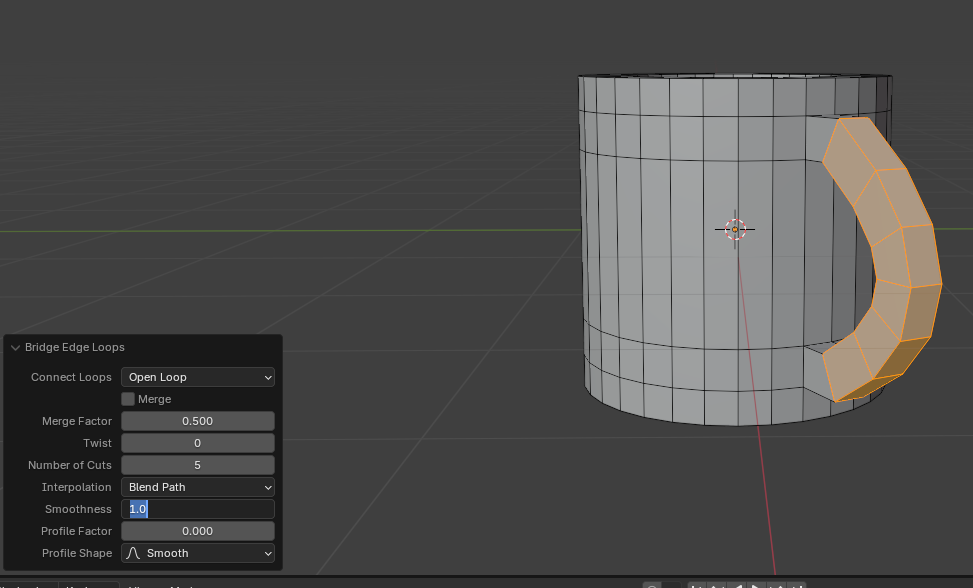Click the Number of Cuts field
973x588 pixels.
point(197,465)
